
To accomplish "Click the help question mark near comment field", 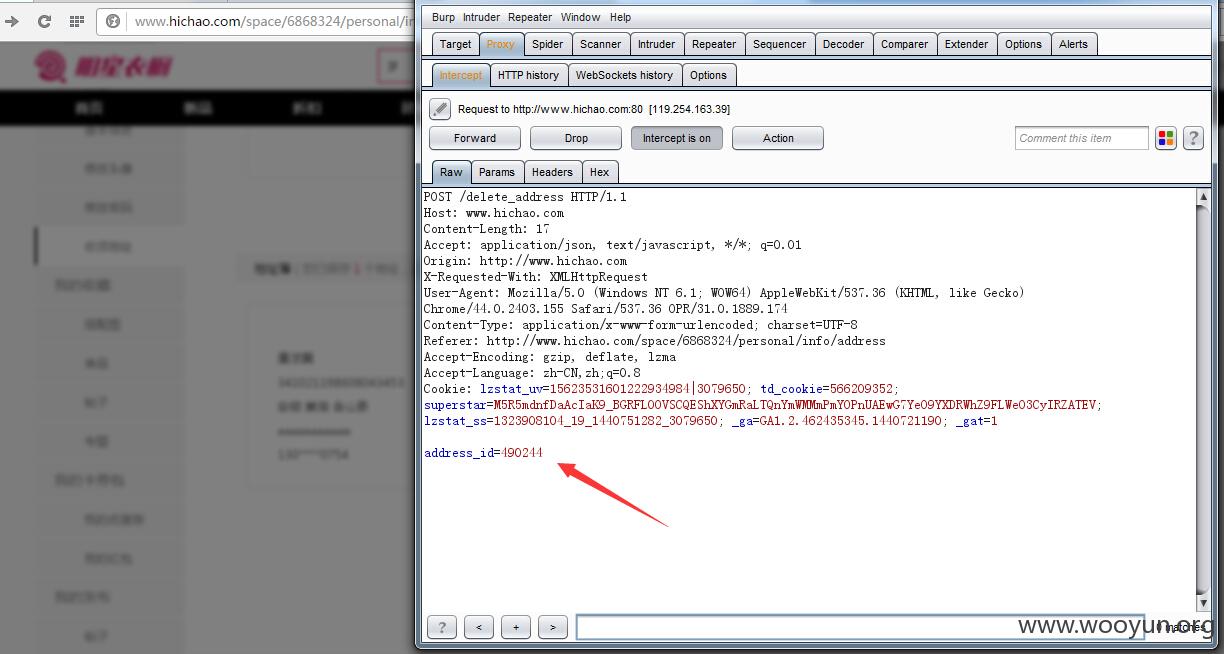I will coord(1193,138).
